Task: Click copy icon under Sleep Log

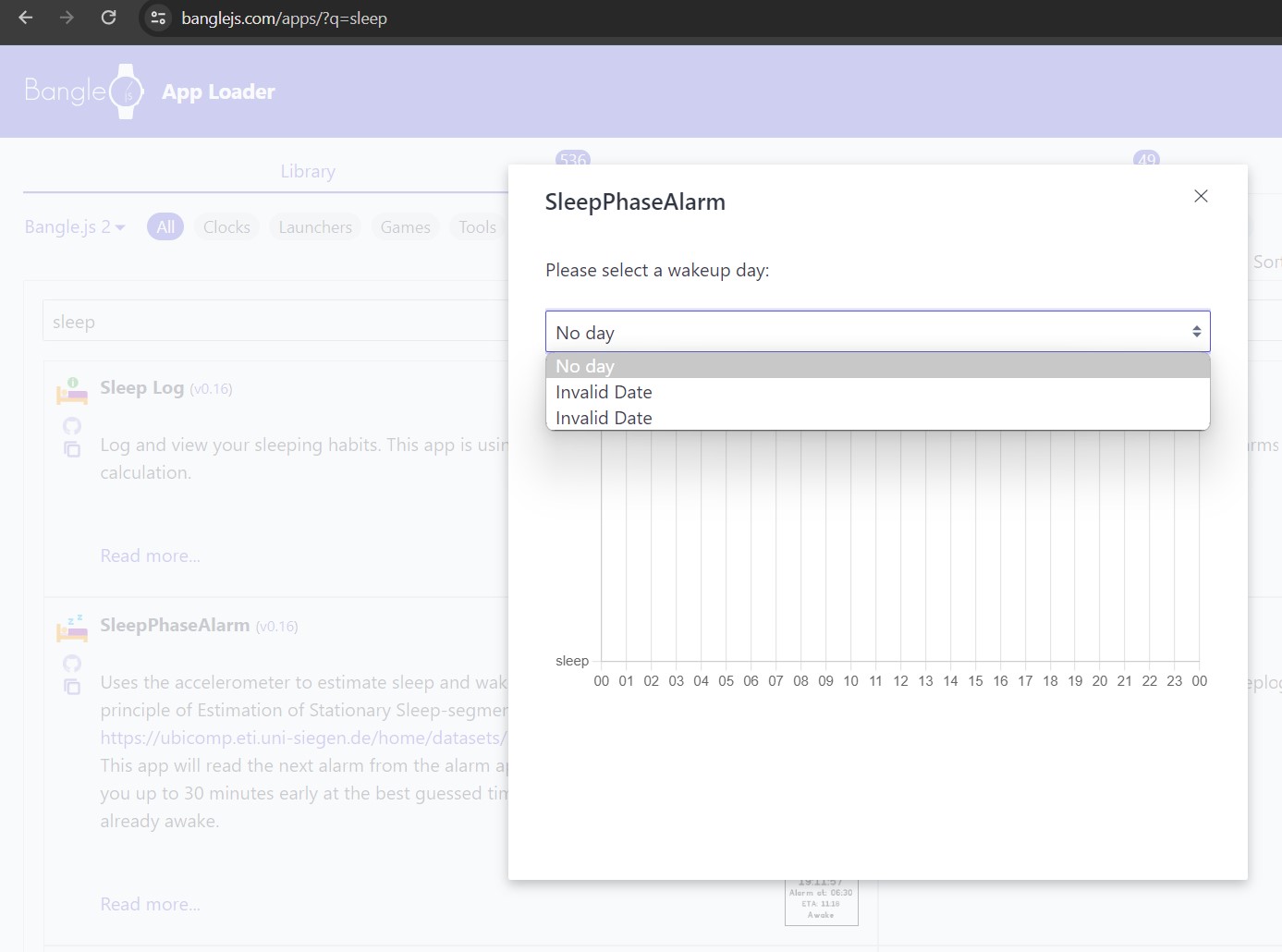Action: coord(72,449)
